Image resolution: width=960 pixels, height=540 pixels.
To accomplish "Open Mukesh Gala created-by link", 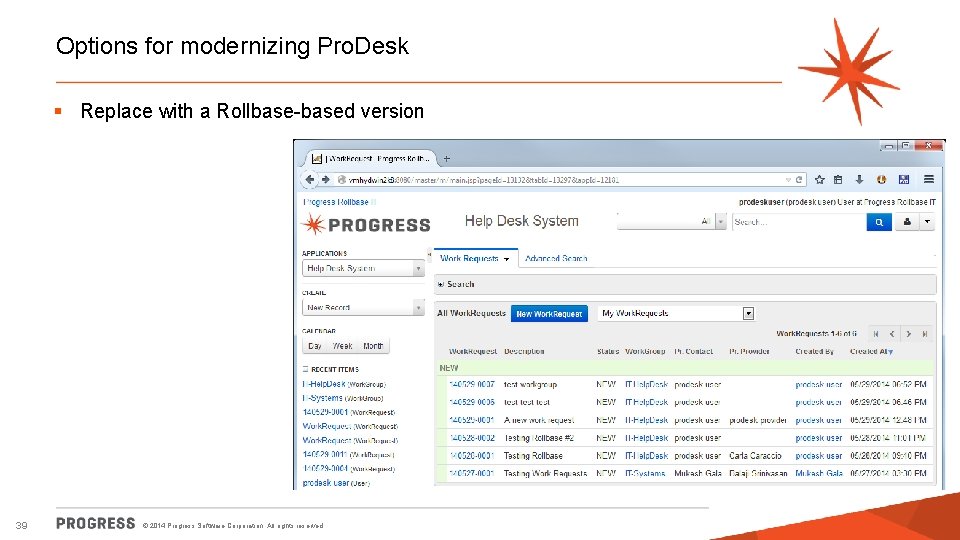I will (819, 473).
